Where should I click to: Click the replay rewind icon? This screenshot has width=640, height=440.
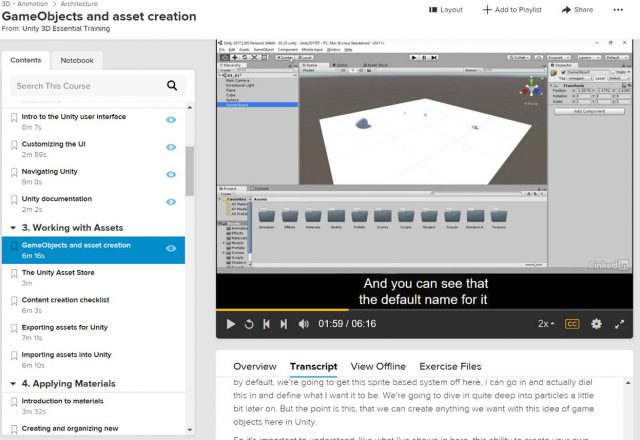(249, 324)
